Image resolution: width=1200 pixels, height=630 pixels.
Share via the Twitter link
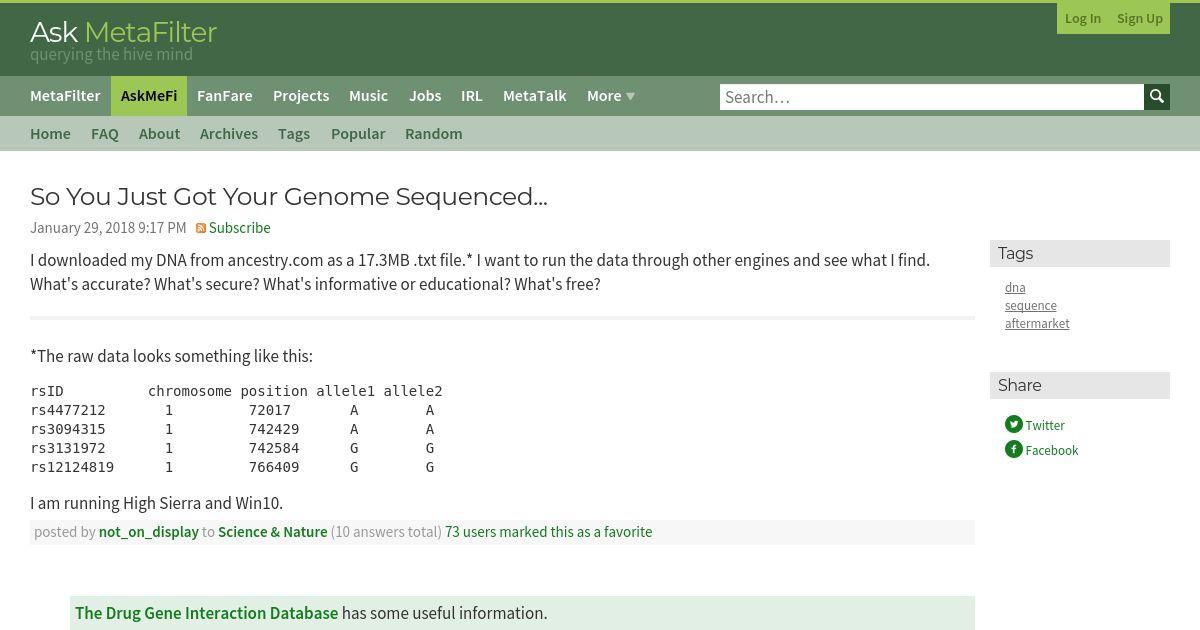pos(1045,426)
